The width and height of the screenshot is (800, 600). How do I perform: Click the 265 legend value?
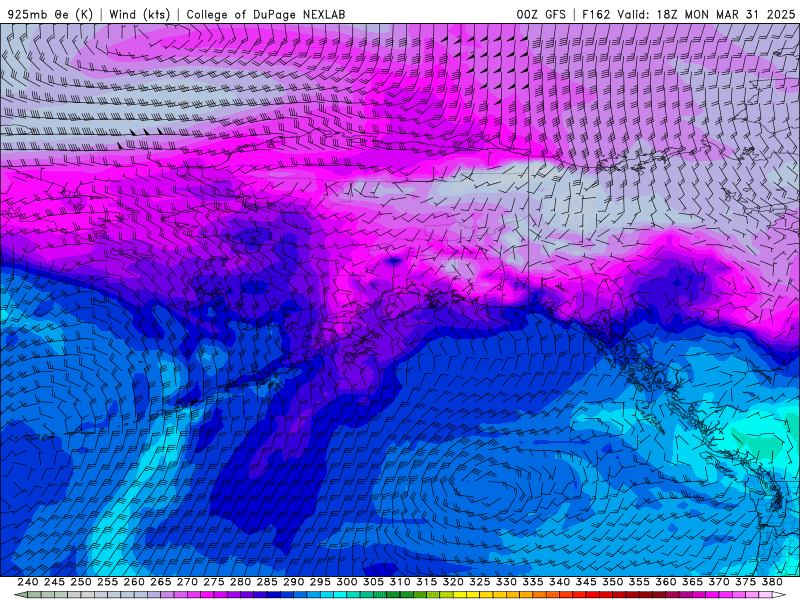click(160, 582)
